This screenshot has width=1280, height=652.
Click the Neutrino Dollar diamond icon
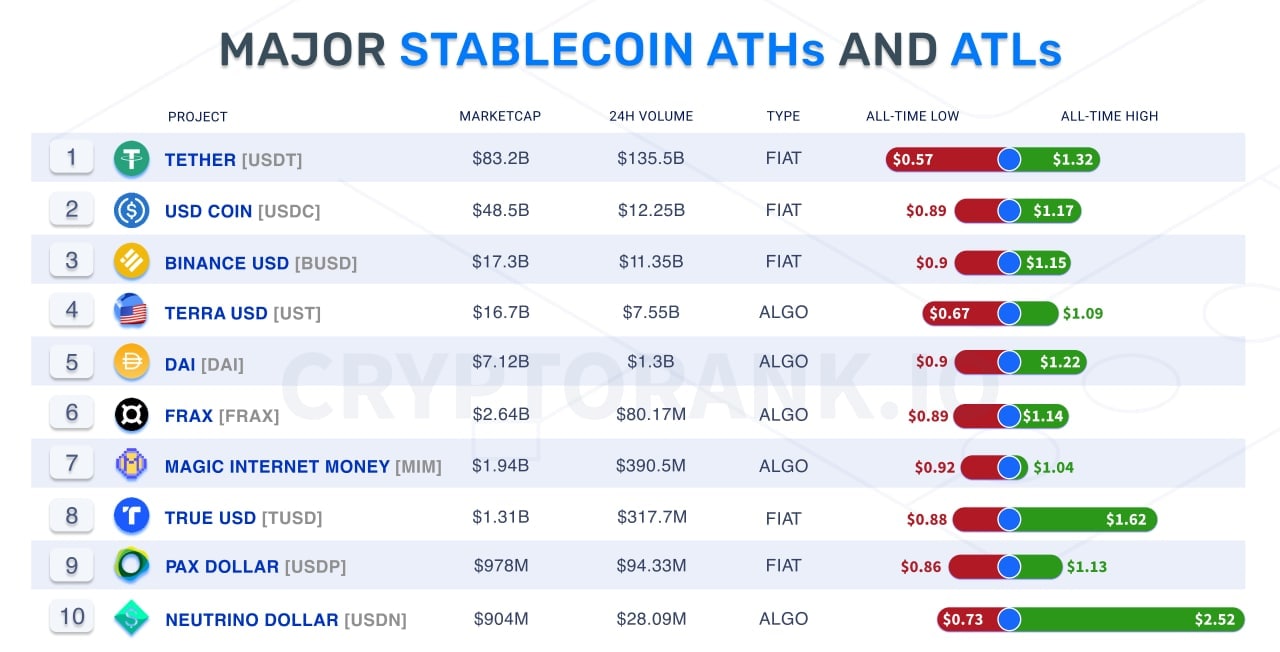coord(131,619)
